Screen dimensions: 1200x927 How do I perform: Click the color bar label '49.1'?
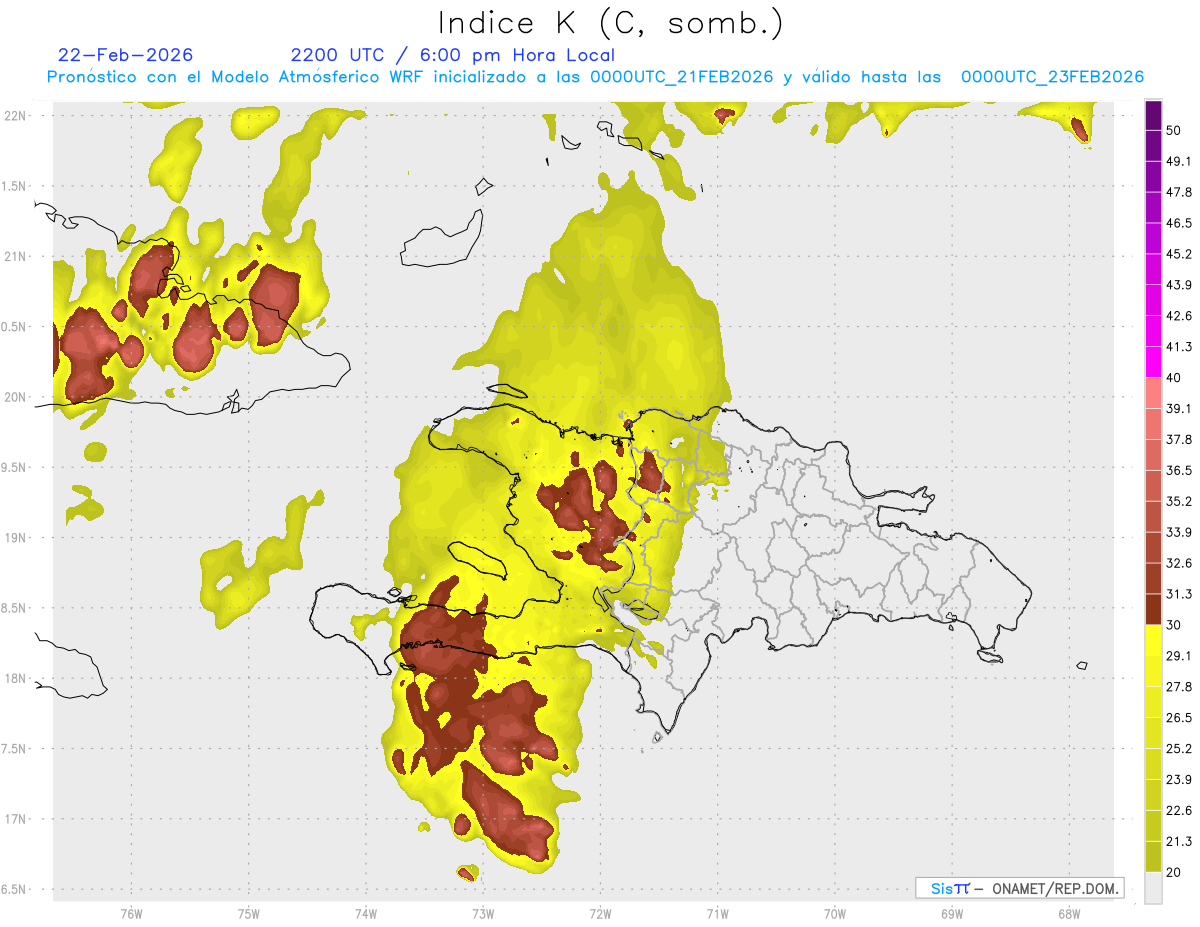click(x=1180, y=161)
